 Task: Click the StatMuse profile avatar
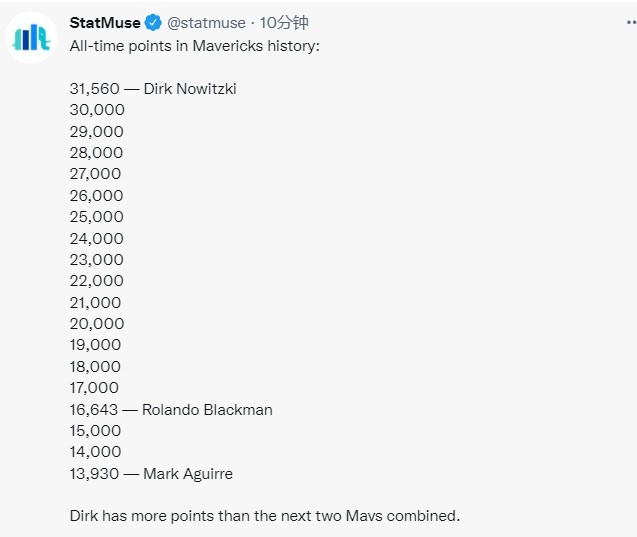click(x=33, y=37)
